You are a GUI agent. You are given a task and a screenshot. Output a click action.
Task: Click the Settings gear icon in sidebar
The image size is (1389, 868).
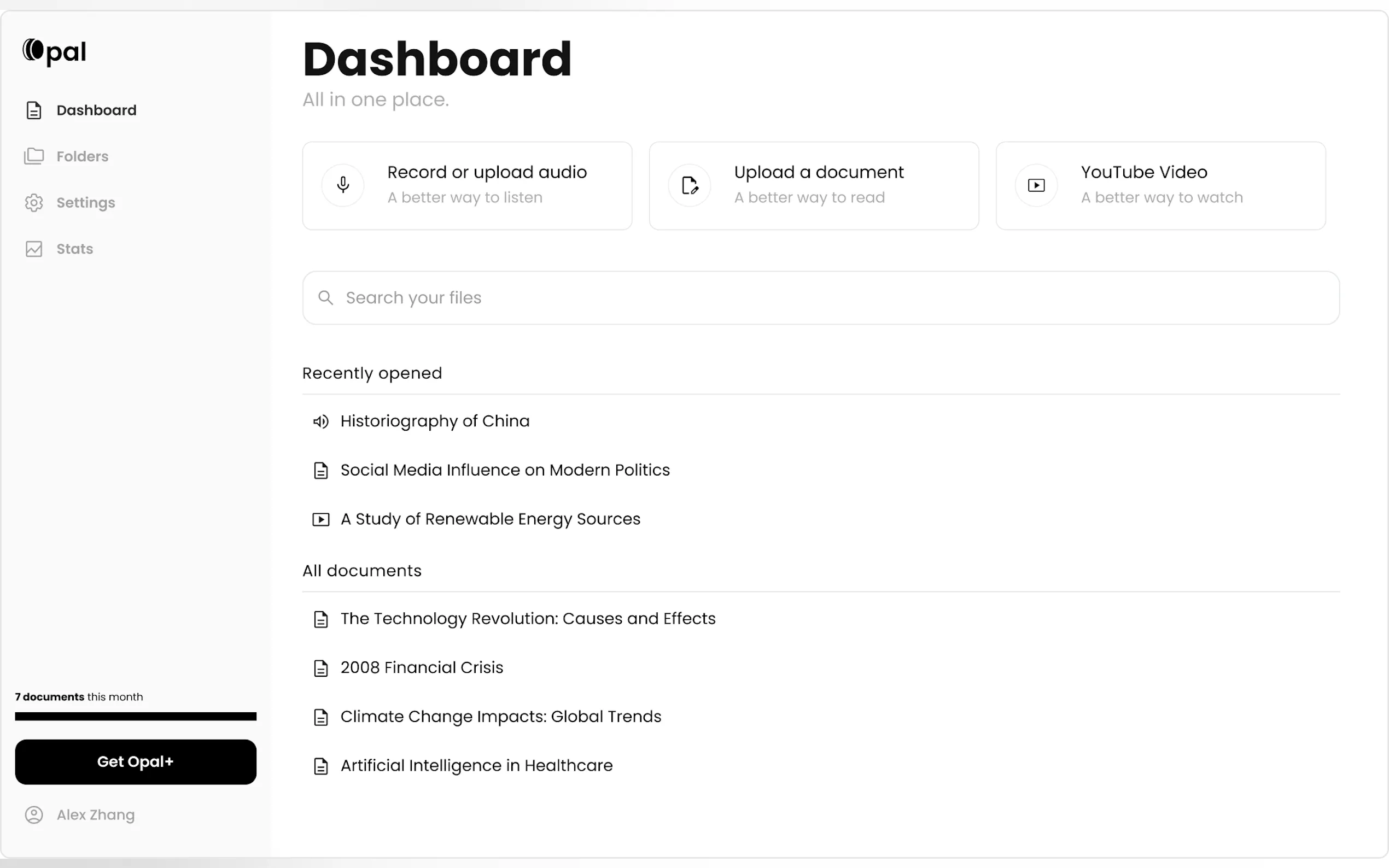click(x=34, y=203)
